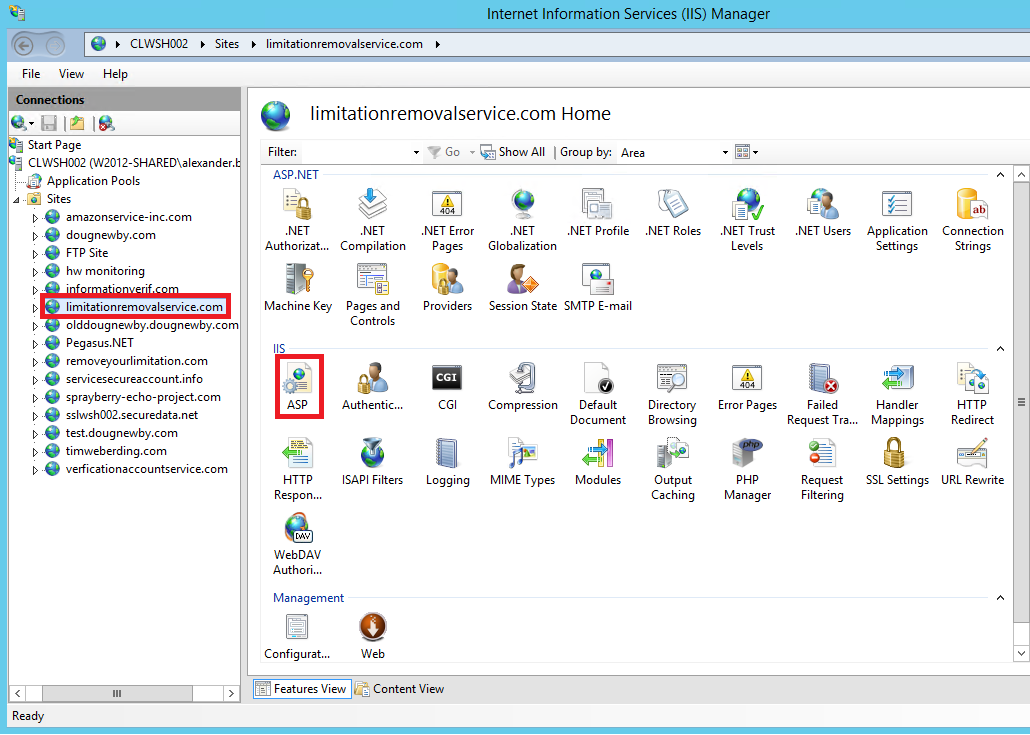Select Application Pools in Connections tree
Screen dimensions: 1030x735
click(x=93, y=181)
